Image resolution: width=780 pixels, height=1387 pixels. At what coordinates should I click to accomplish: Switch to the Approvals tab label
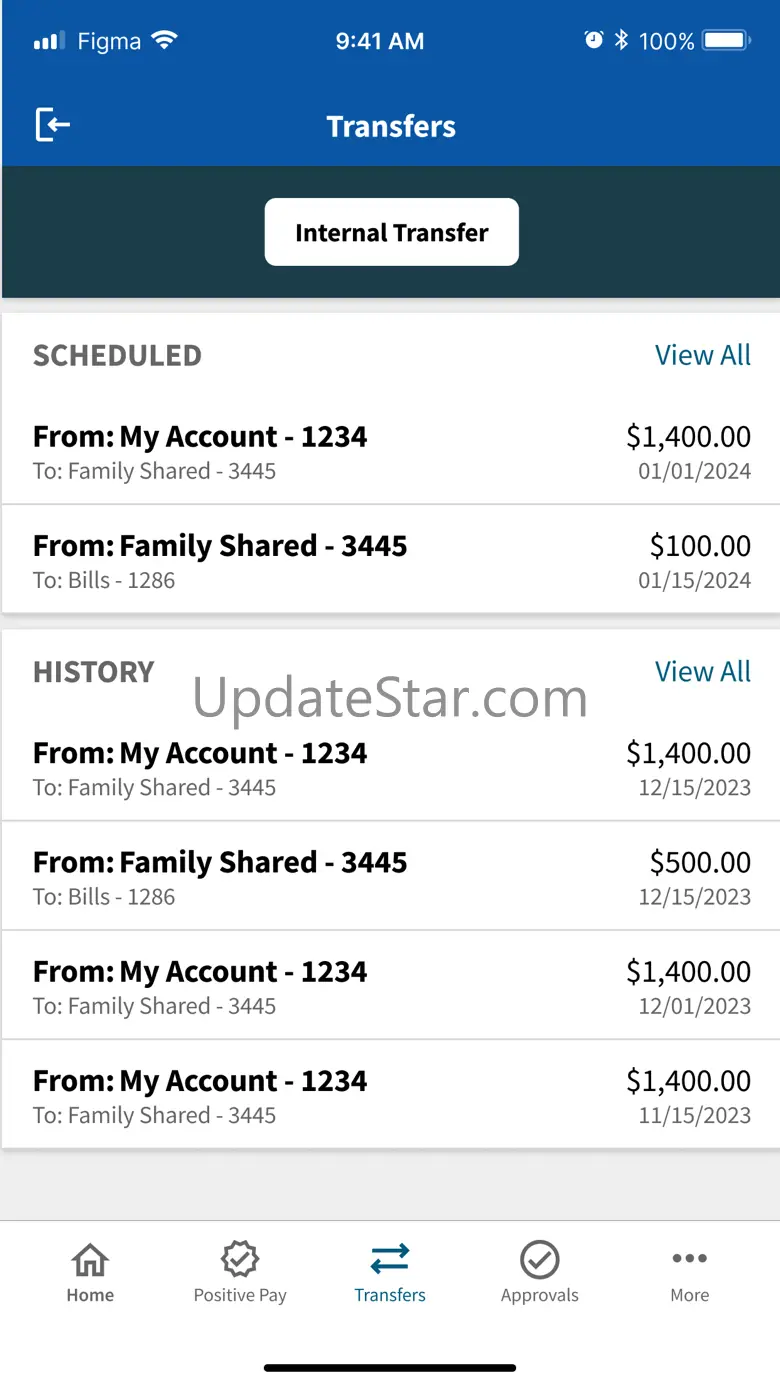pyautogui.click(x=540, y=1295)
